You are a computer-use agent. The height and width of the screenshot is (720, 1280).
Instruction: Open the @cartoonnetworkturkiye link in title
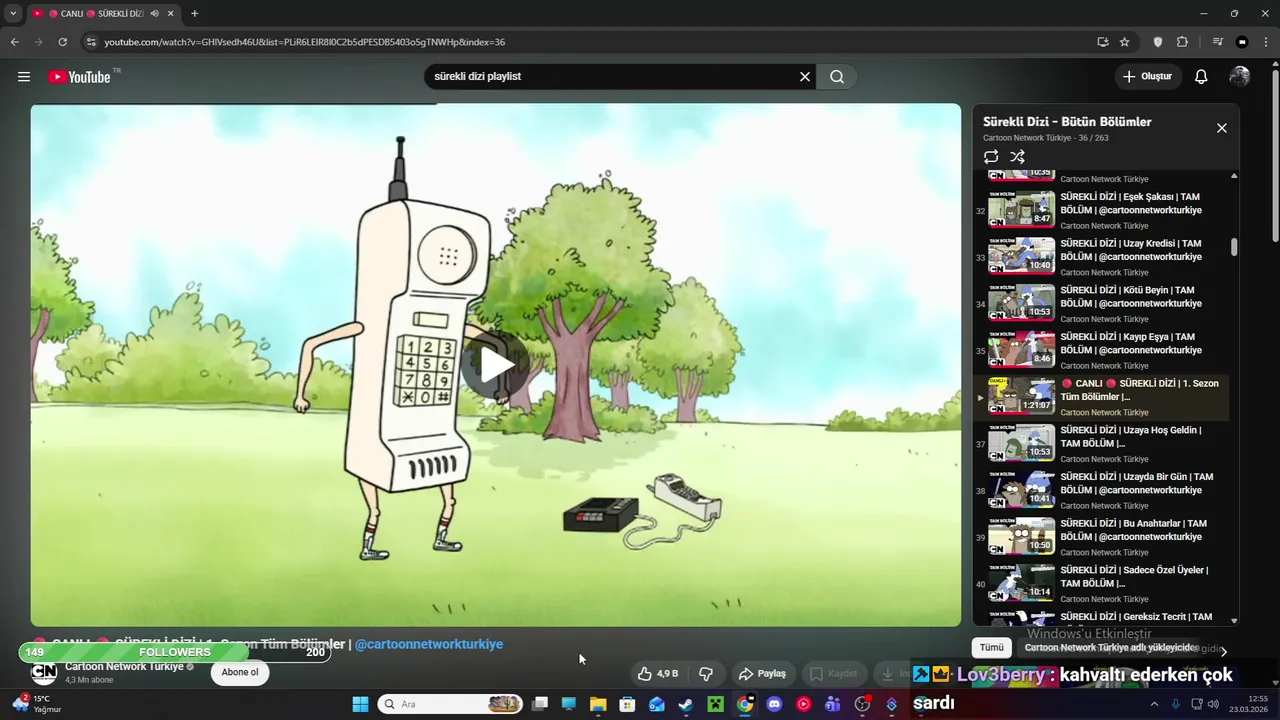point(429,645)
